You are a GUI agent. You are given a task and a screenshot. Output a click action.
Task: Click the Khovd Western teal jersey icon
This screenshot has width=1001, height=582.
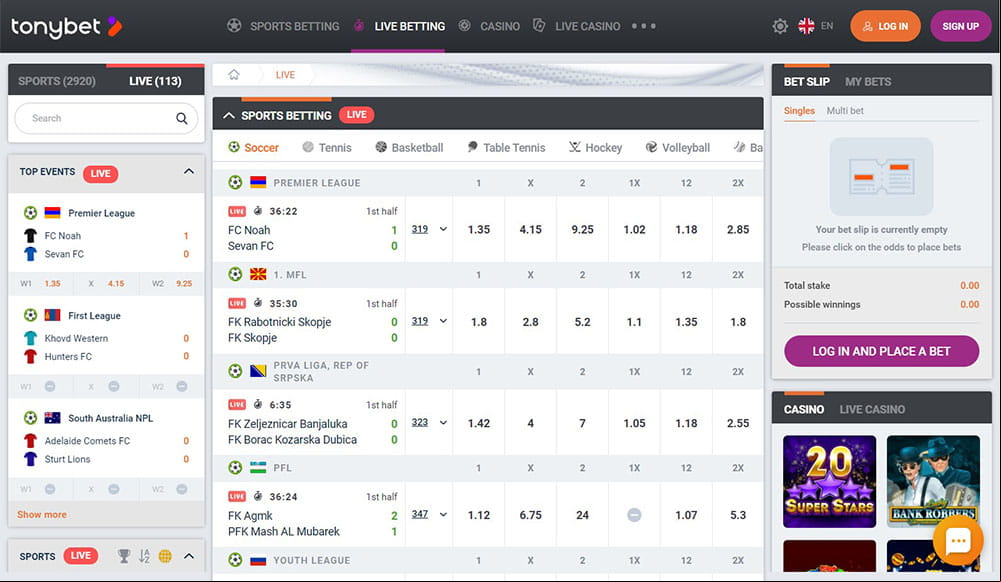tap(30, 338)
